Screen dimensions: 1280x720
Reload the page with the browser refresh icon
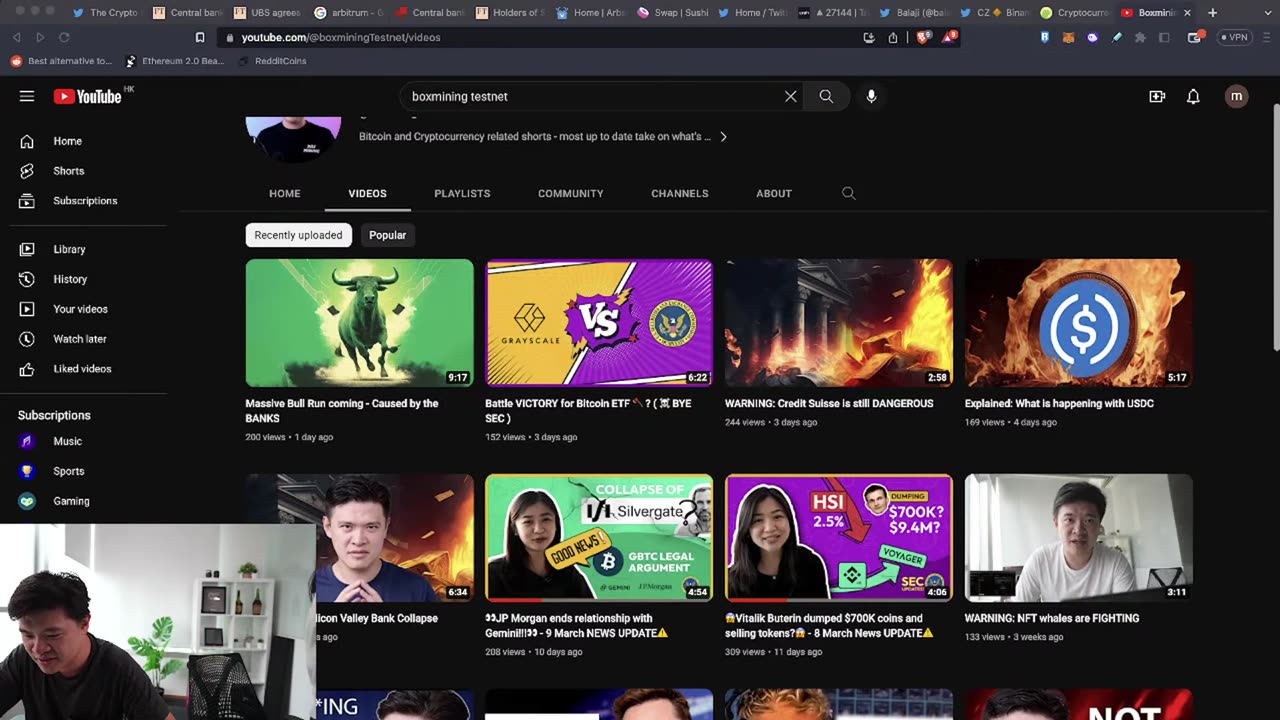pyautogui.click(x=64, y=37)
